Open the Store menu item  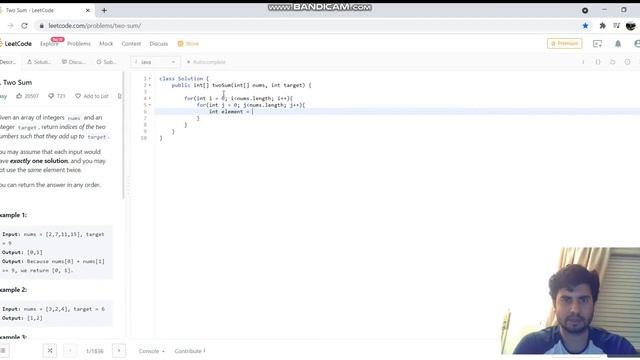[x=188, y=44]
